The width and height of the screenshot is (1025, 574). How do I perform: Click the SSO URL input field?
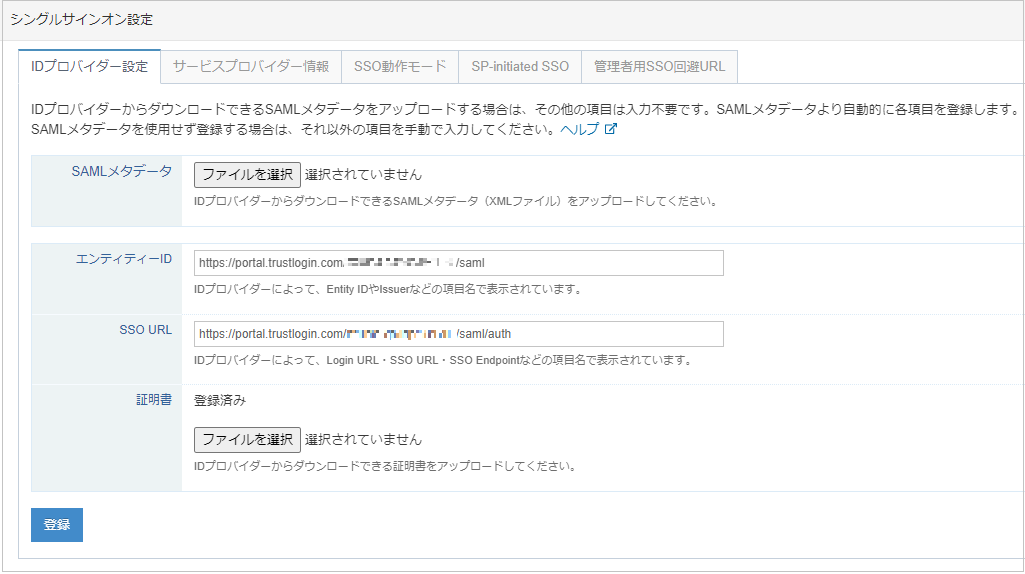pos(459,333)
